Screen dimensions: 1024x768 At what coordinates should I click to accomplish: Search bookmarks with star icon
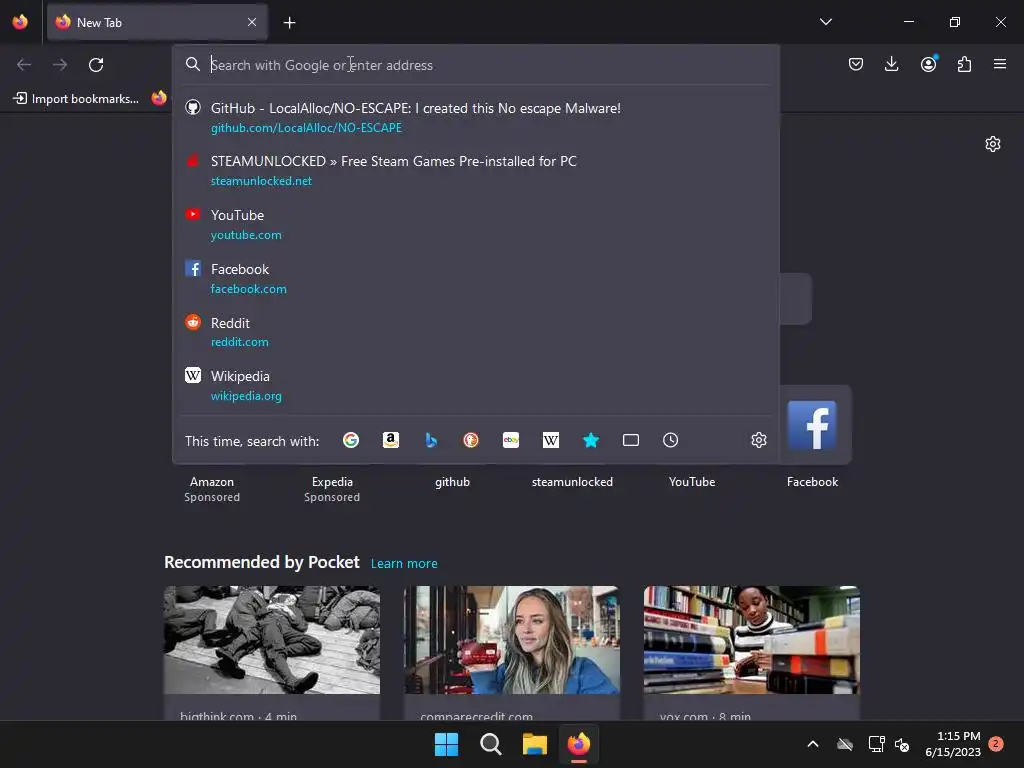[x=590, y=440]
